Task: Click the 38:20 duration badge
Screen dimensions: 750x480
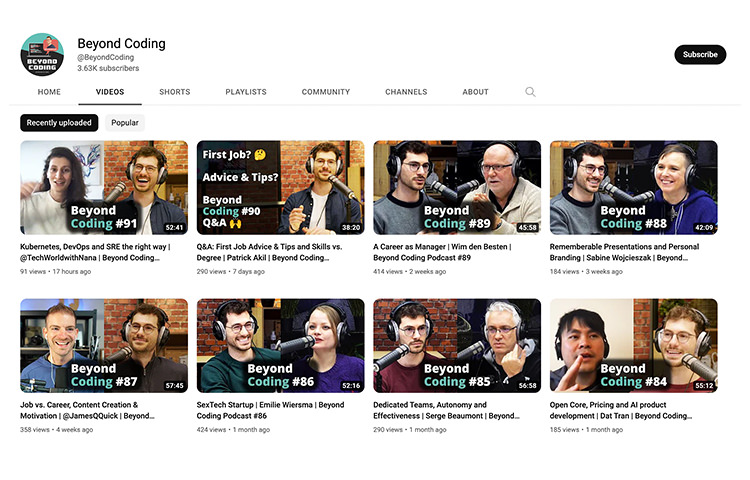Action: click(351, 228)
